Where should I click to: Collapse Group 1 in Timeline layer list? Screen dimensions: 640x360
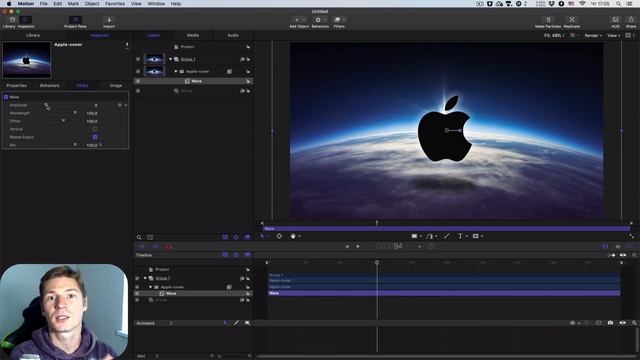click(145, 278)
